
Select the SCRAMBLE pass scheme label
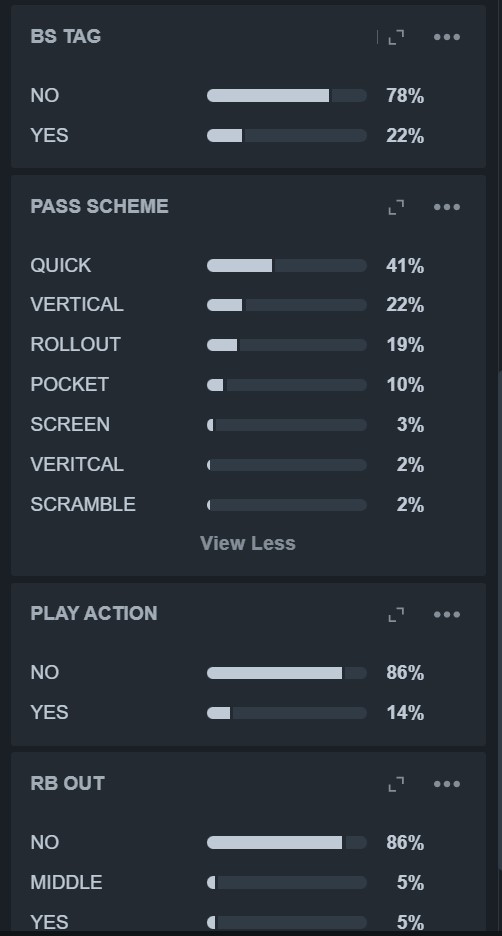83,504
